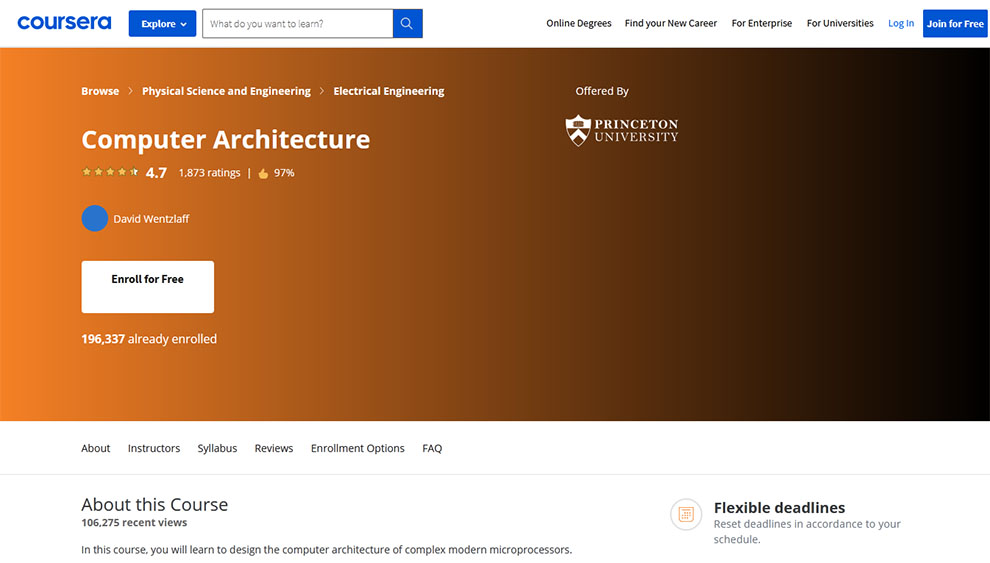Click the Princeton University logo
The image size is (990, 563).
click(x=621, y=130)
